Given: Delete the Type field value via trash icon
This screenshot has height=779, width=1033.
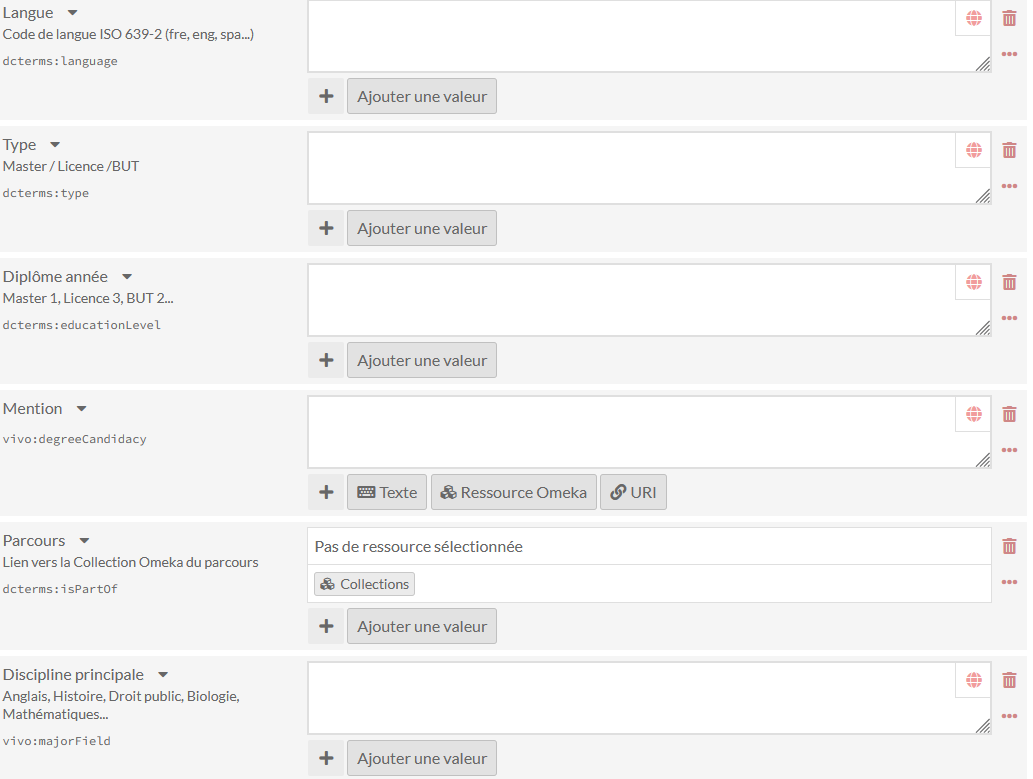Looking at the screenshot, I should point(1009,150).
